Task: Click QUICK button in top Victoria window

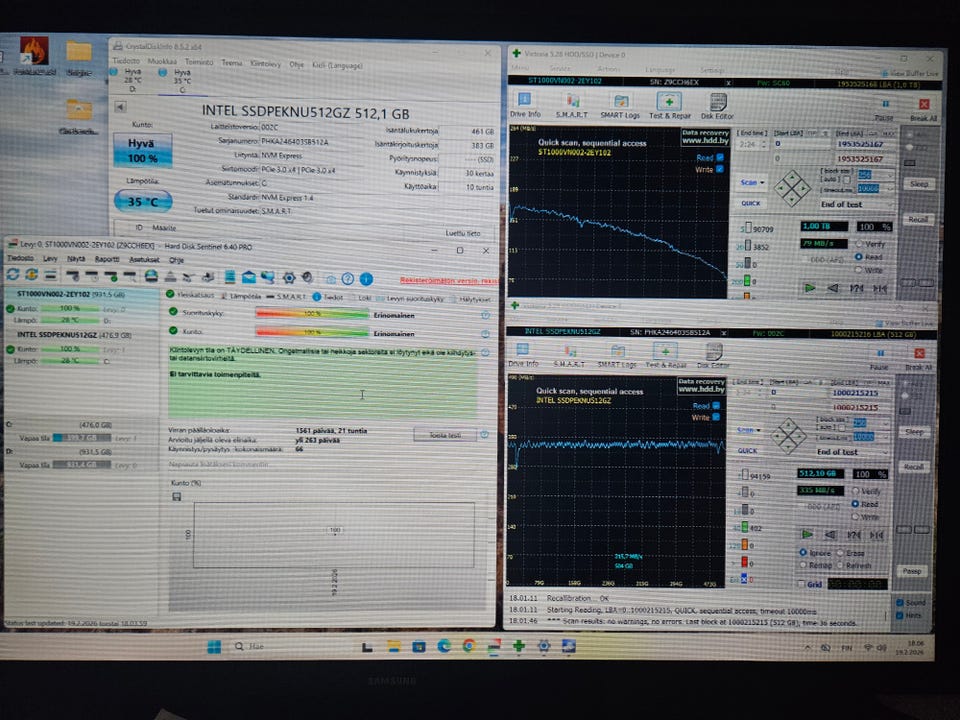Action: (751, 203)
